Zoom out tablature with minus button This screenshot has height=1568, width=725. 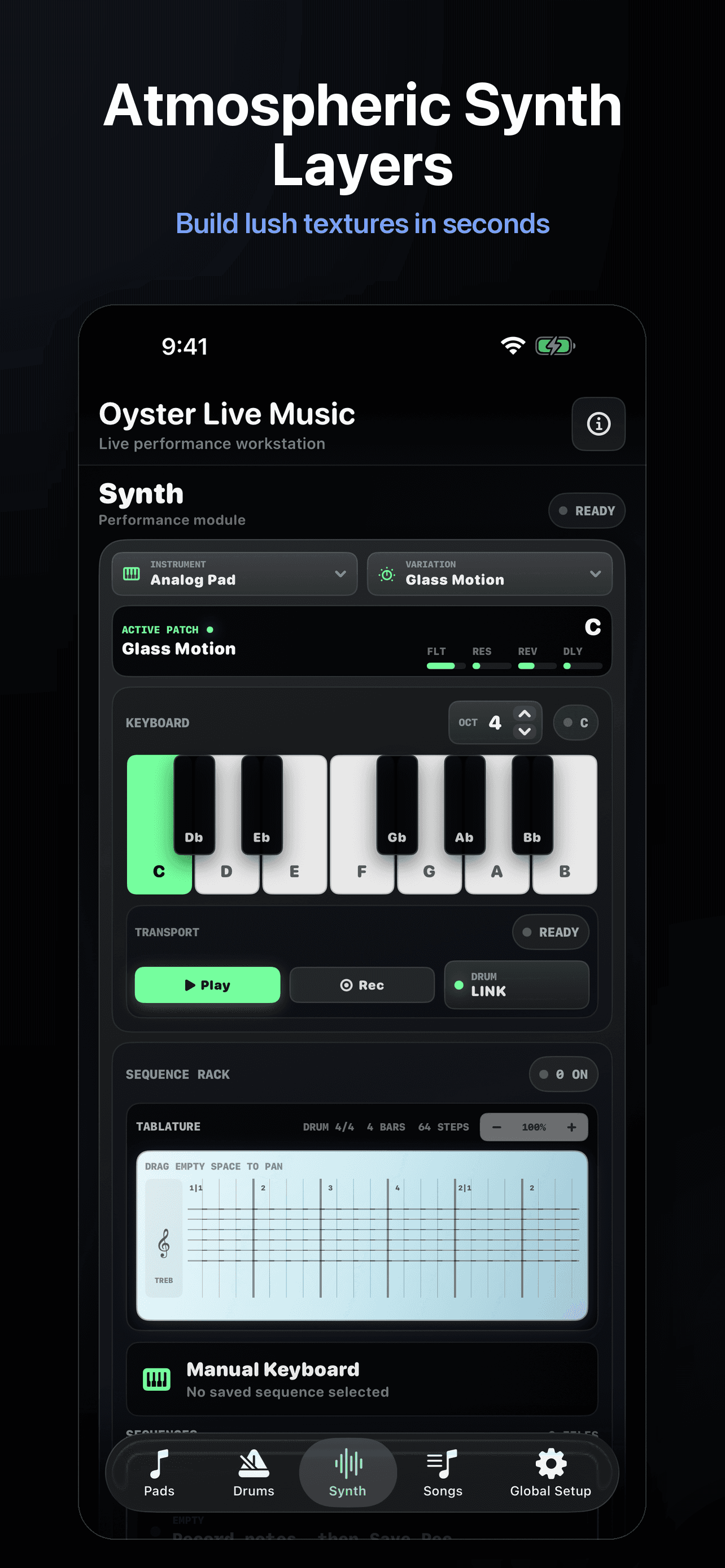pos(497,1127)
